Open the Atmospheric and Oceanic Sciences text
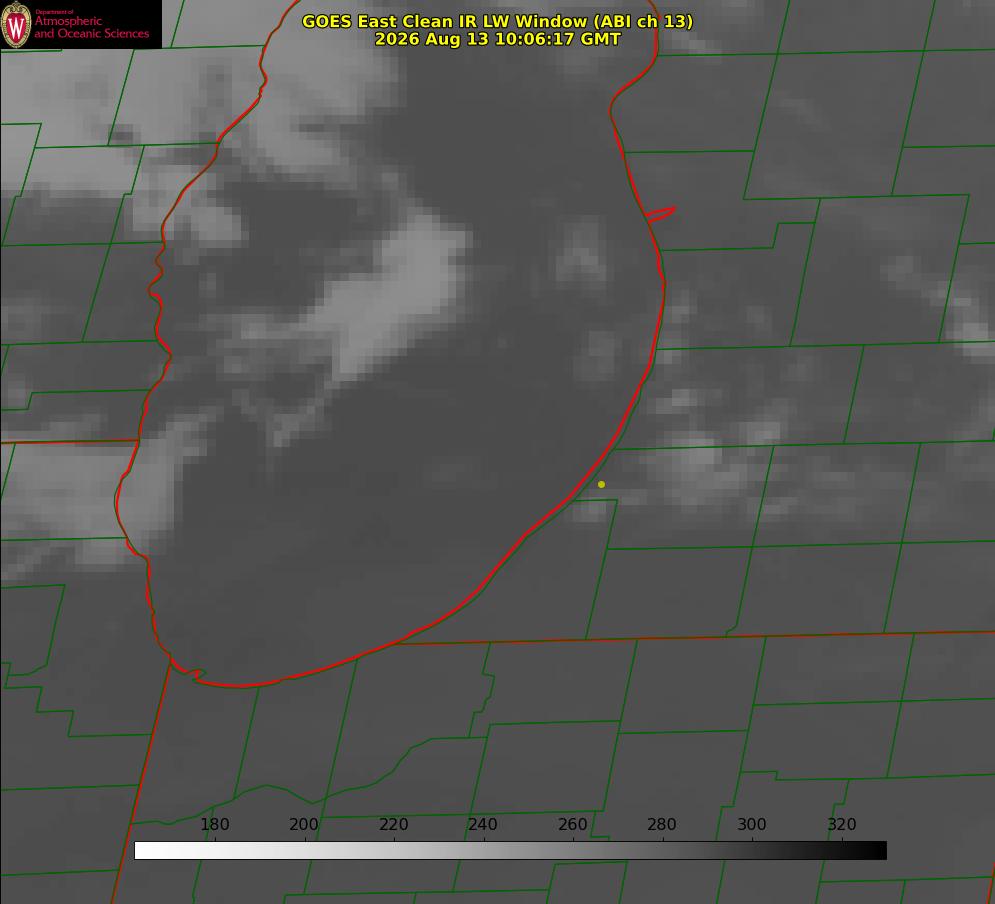The image size is (995, 904). point(91,27)
